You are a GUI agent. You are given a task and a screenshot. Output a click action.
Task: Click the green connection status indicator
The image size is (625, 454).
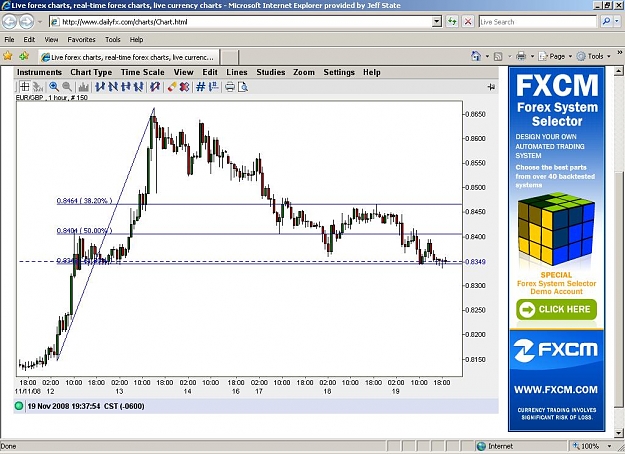pos(19,406)
